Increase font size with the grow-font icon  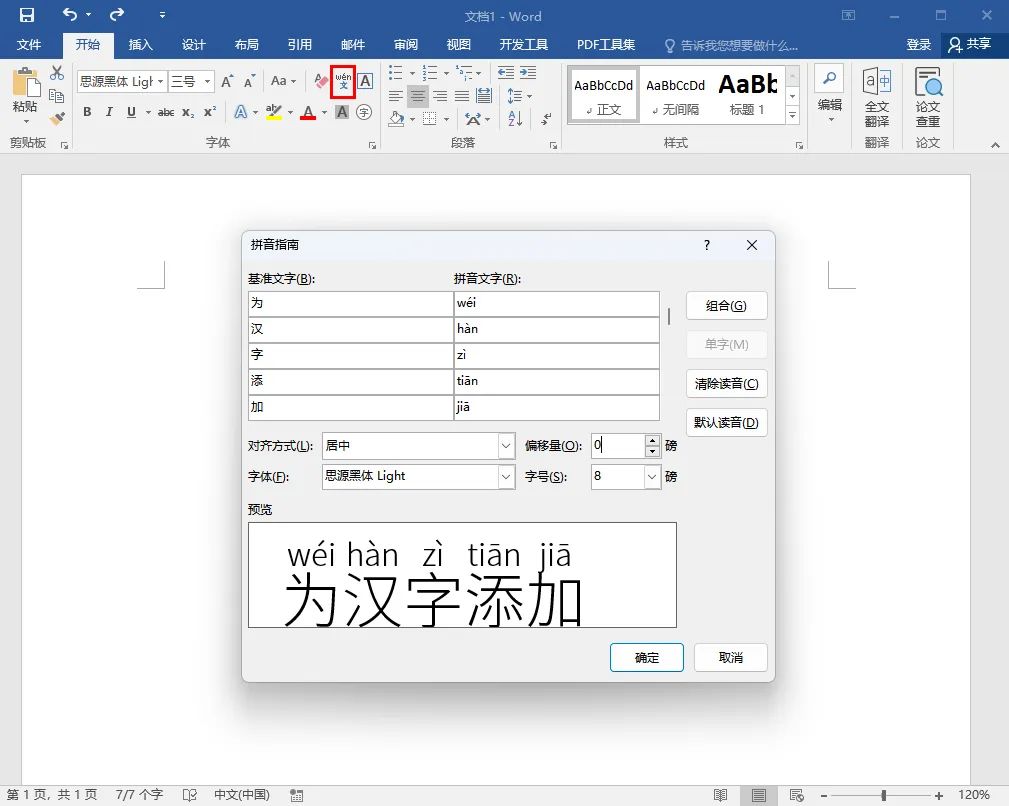click(227, 82)
